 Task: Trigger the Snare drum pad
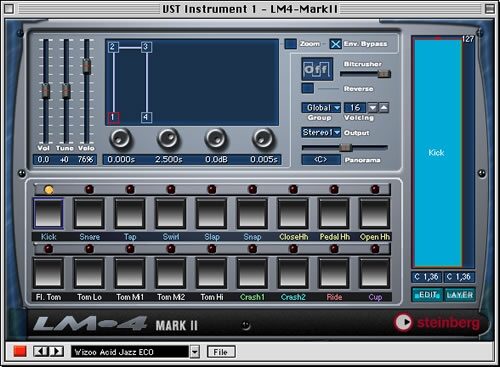pyautogui.click(x=89, y=213)
